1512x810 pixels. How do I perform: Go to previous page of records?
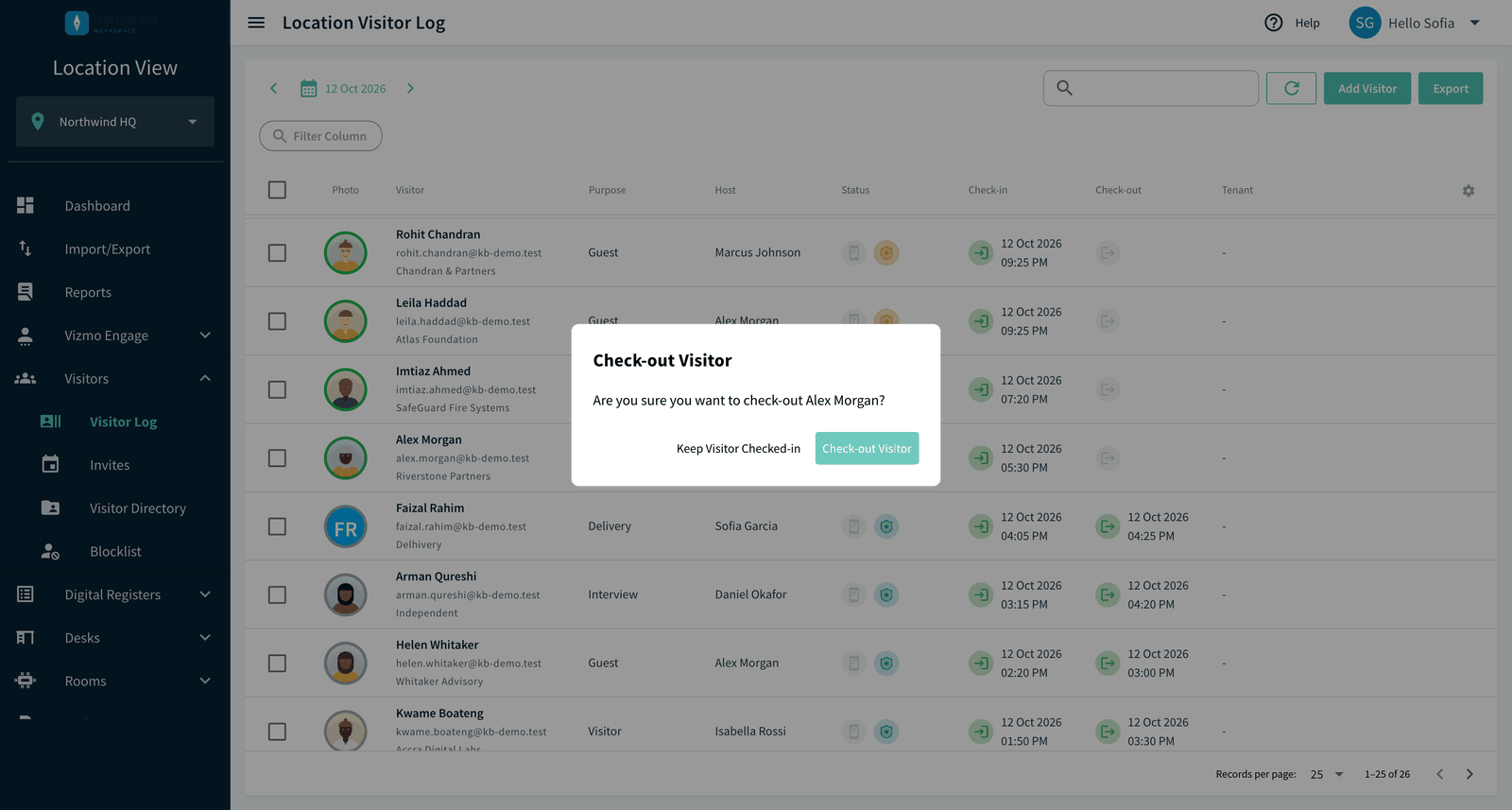[x=1439, y=774]
